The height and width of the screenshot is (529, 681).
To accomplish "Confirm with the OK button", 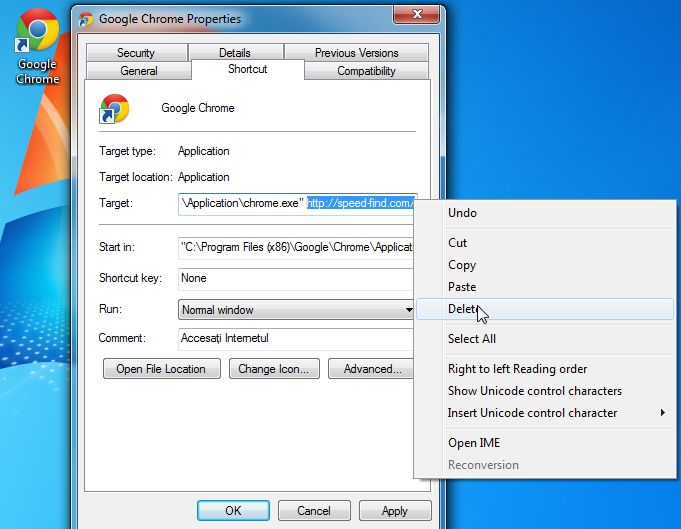I will (233, 510).
